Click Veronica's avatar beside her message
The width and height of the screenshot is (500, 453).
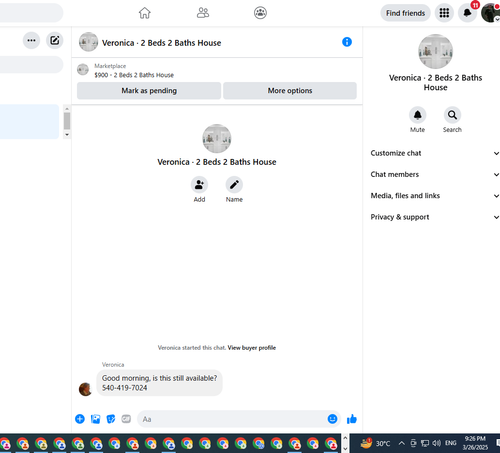[x=85, y=389]
